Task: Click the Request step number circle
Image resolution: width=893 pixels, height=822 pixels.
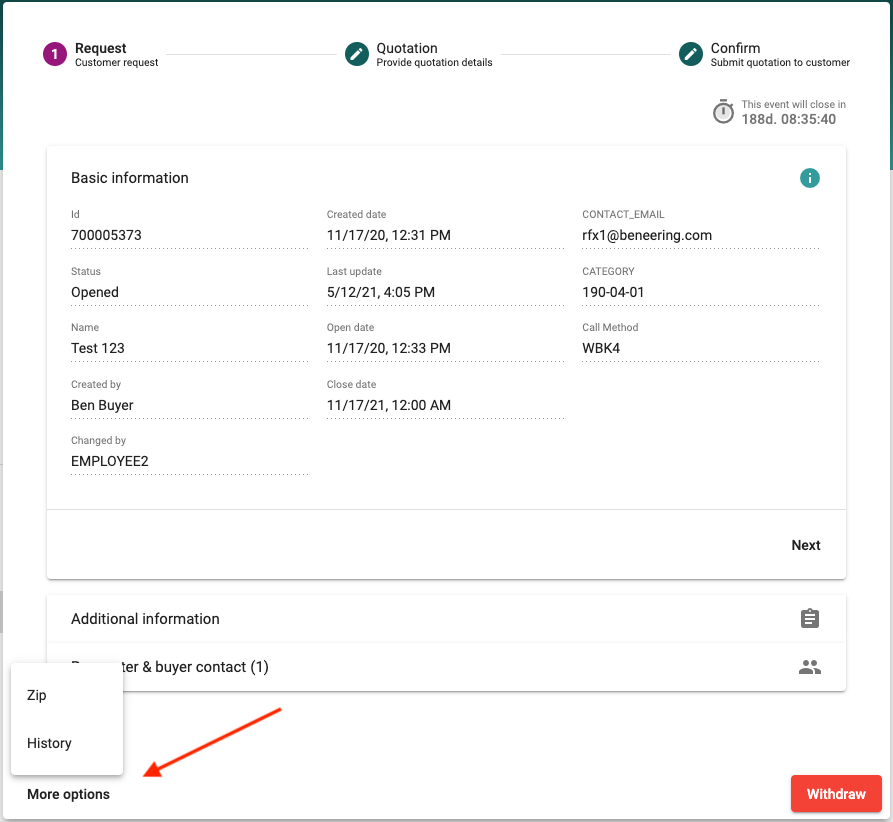Action: click(55, 54)
